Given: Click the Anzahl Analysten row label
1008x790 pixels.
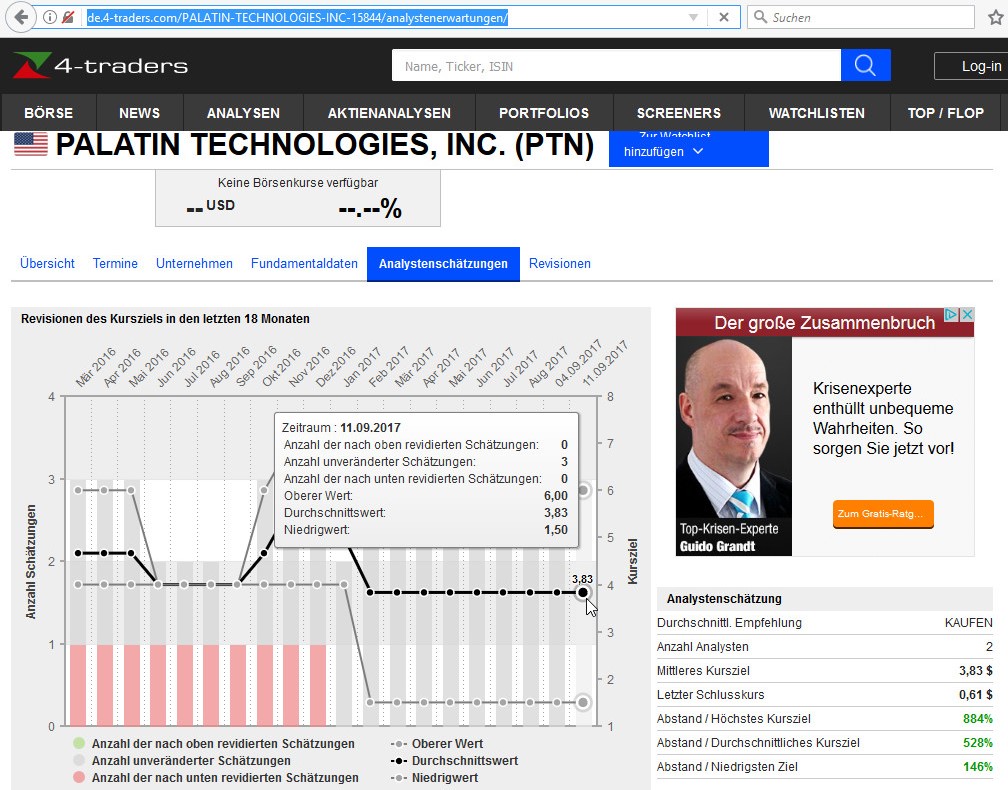Looking at the screenshot, I should tap(703, 647).
